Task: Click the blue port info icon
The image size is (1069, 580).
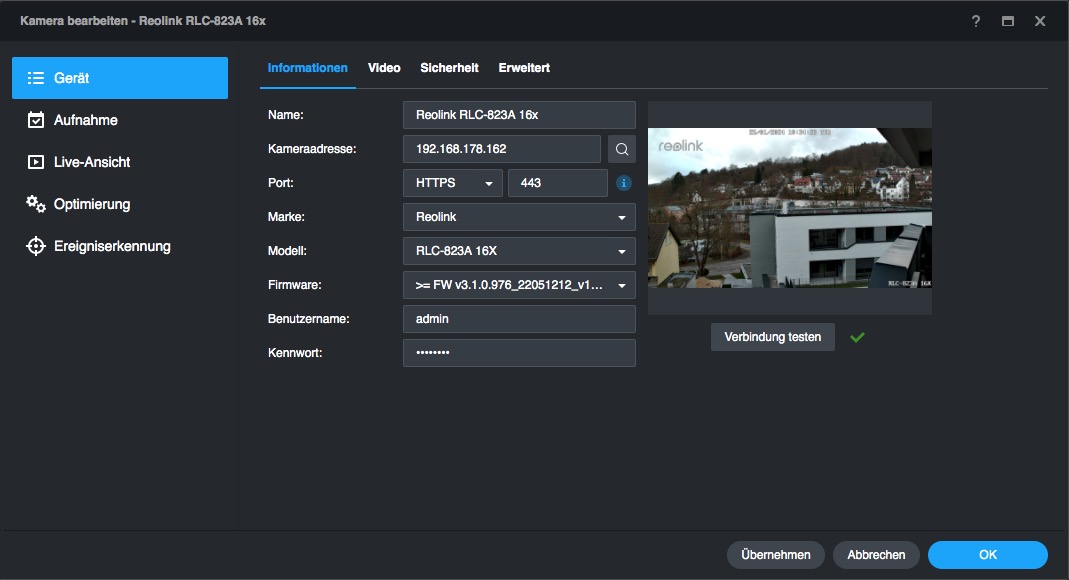Action: (623, 183)
